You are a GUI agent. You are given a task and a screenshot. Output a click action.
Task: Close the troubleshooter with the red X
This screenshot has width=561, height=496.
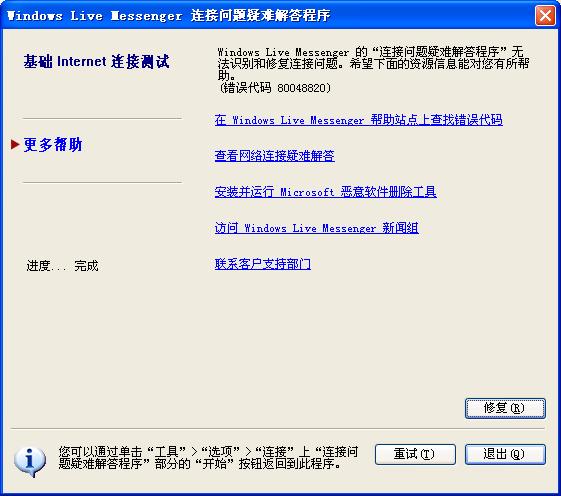(x=545, y=16)
